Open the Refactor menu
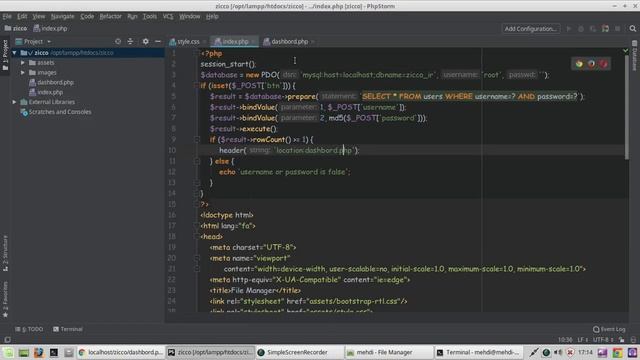Screen dimensions: 640x360 (x=111, y=16)
